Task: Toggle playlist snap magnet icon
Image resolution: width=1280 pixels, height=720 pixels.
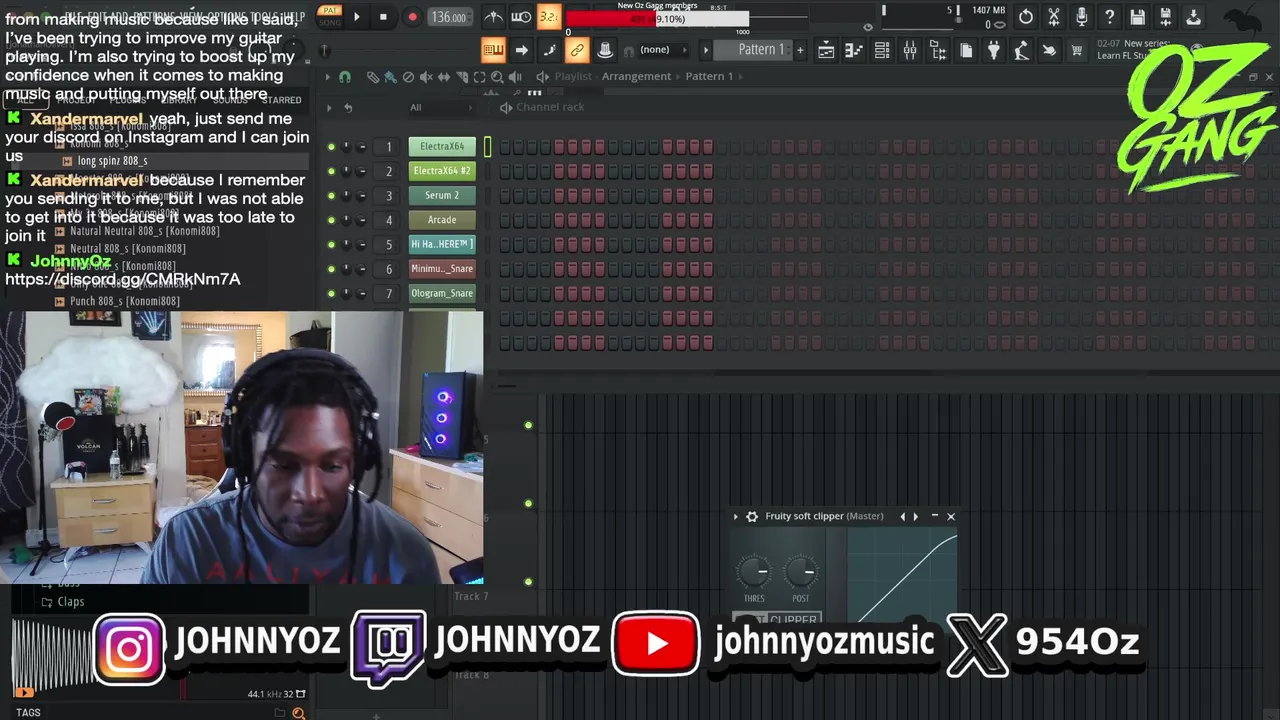Action: pyautogui.click(x=345, y=77)
